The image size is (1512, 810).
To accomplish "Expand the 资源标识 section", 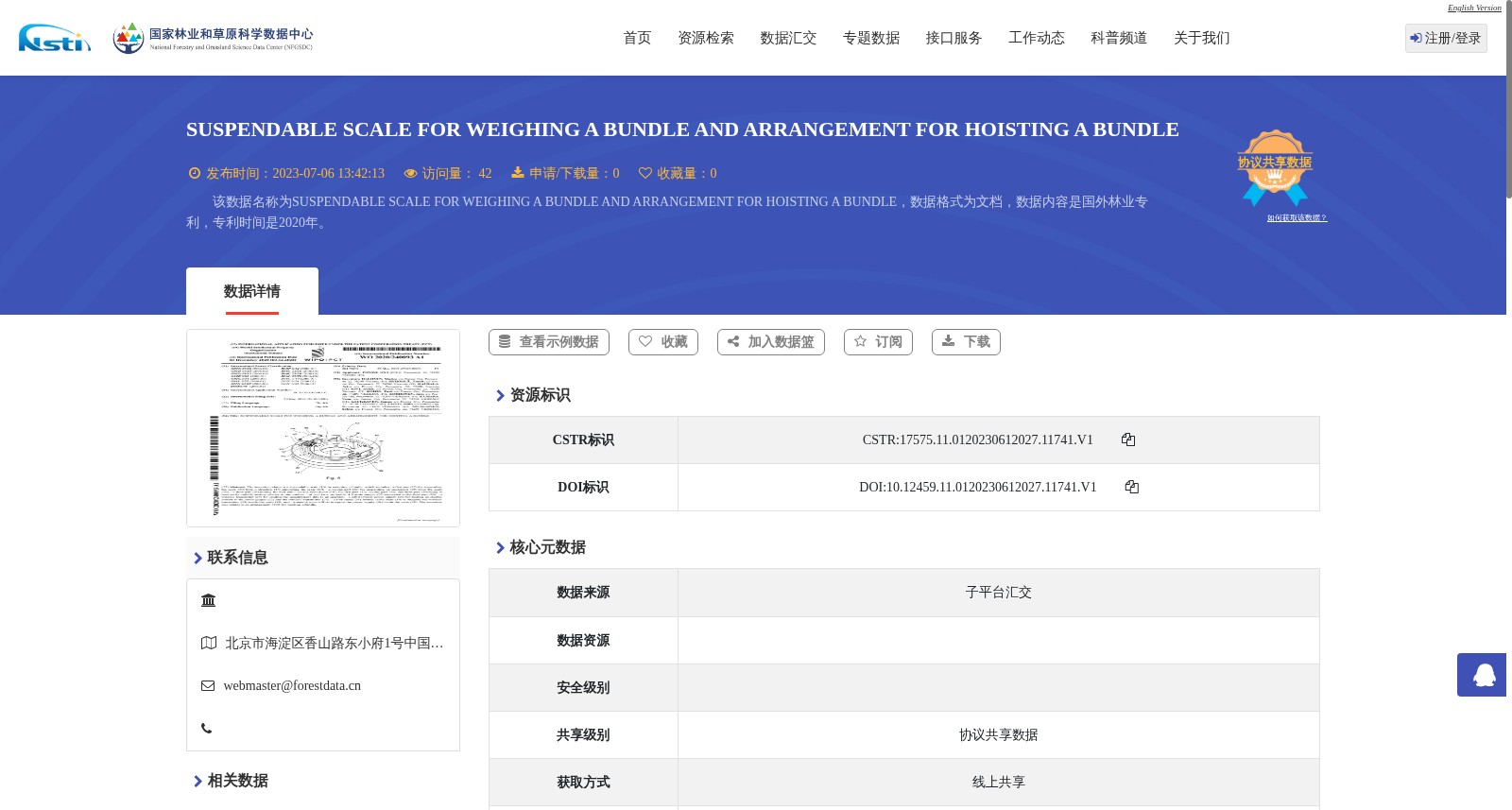I will (533, 395).
